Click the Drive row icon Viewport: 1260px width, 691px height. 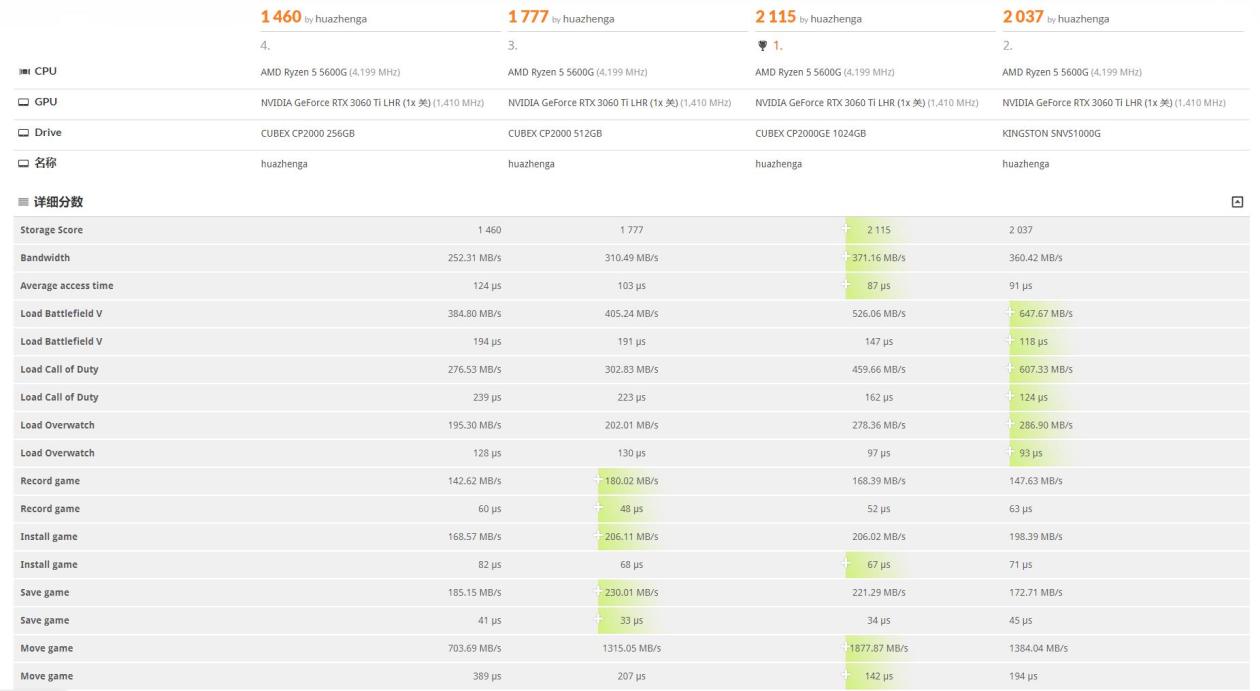(x=24, y=133)
